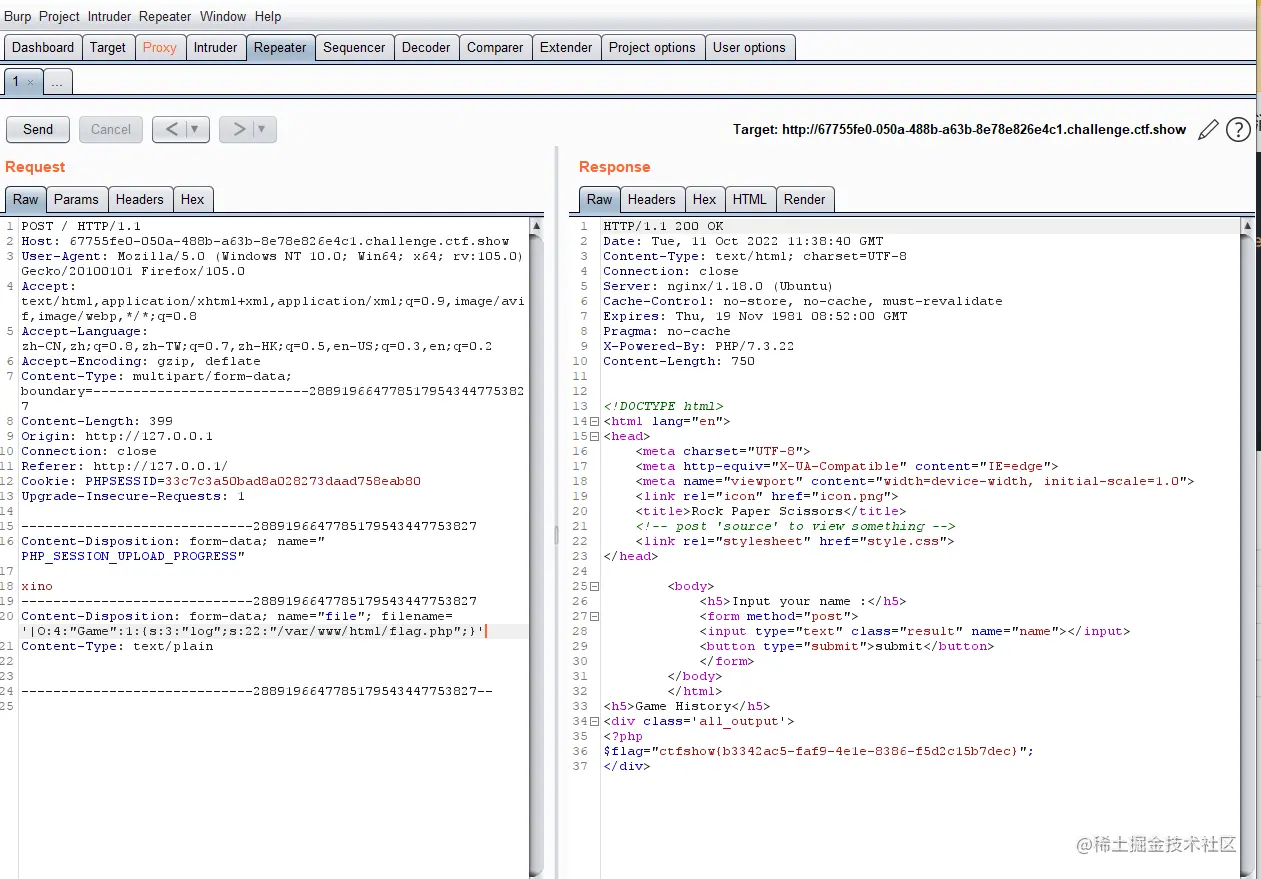Select the Response Hex tab
This screenshot has width=1261, height=879.
(705, 200)
